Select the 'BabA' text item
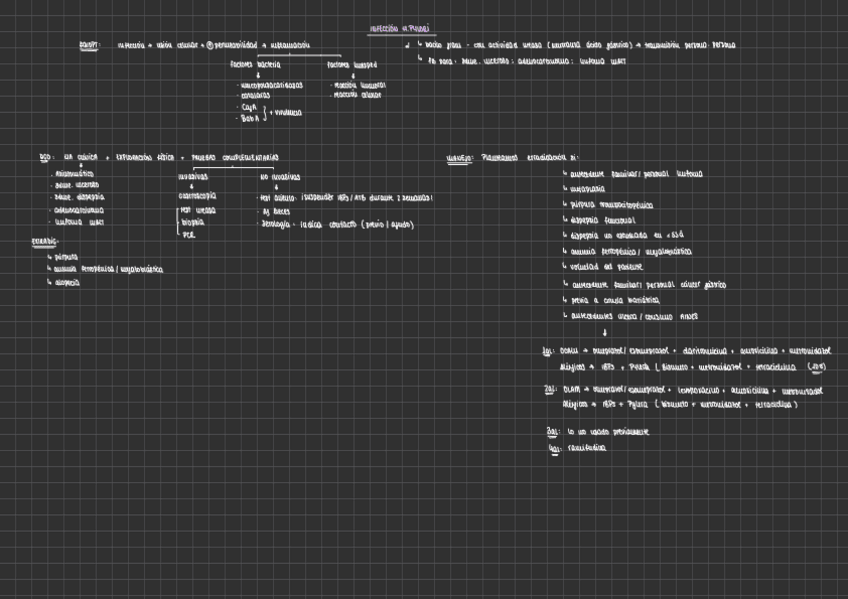 click(249, 117)
